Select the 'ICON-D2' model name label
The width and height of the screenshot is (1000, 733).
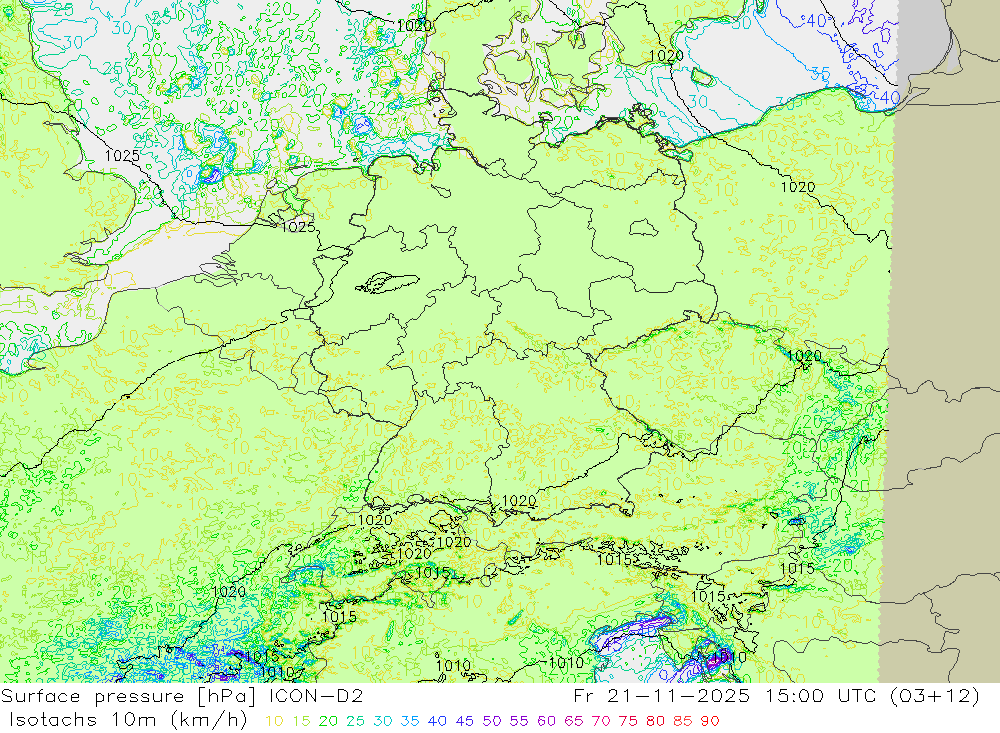tap(316, 695)
